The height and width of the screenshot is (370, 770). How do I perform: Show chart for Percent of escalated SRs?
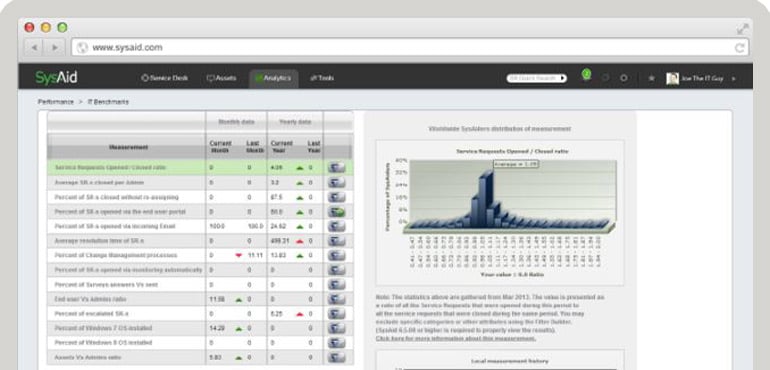tap(336, 313)
